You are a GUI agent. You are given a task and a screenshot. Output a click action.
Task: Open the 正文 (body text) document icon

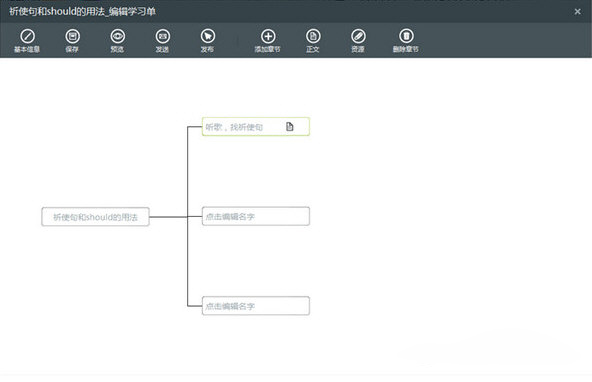(x=313, y=36)
